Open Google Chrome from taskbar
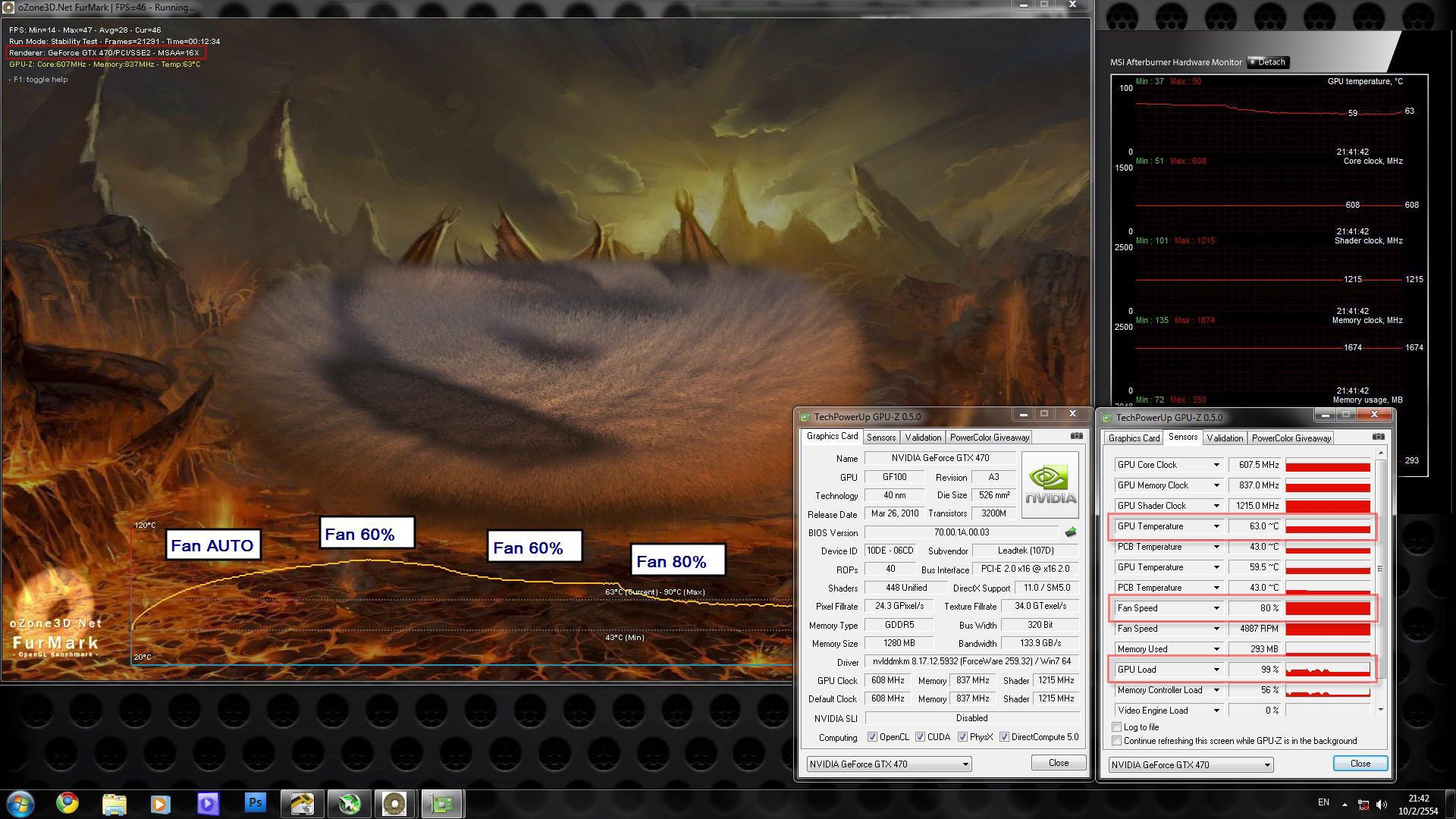Image resolution: width=1456 pixels, height=819 pixels. click(67, 803)
